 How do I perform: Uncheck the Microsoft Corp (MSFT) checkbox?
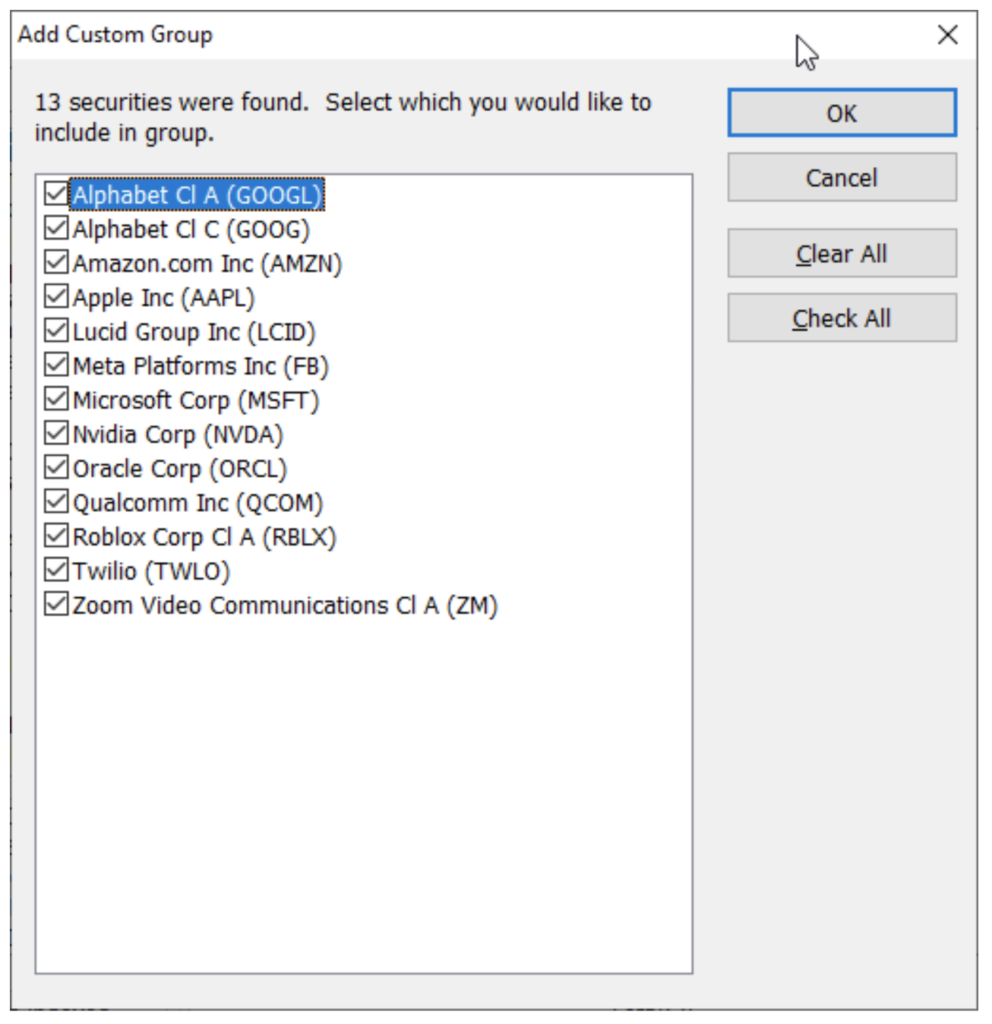tap(56, 399)
